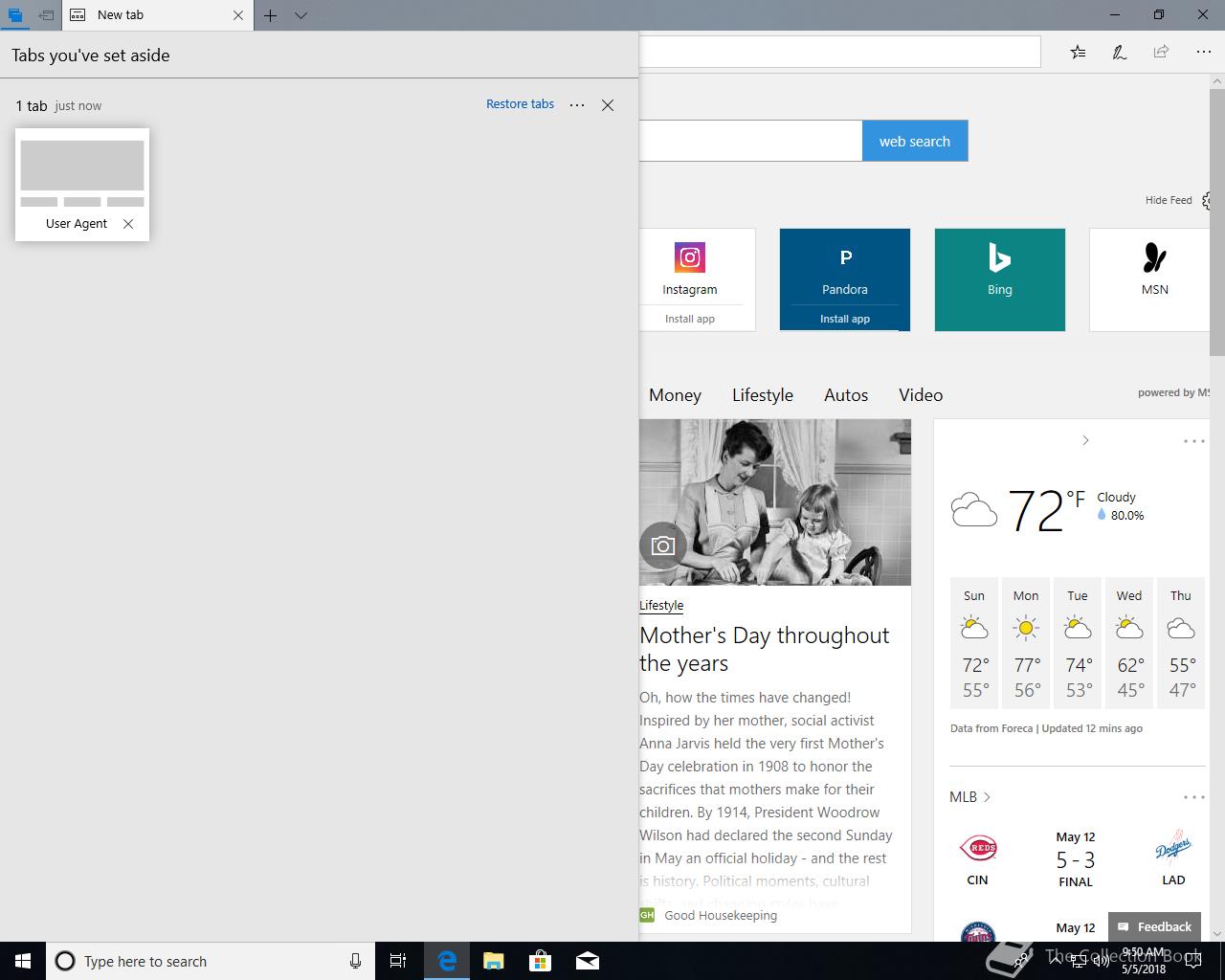Open the set-aside tabs panel icon
The width and height of the screenshot is (1225, 980).
click(x=15, y=15)
